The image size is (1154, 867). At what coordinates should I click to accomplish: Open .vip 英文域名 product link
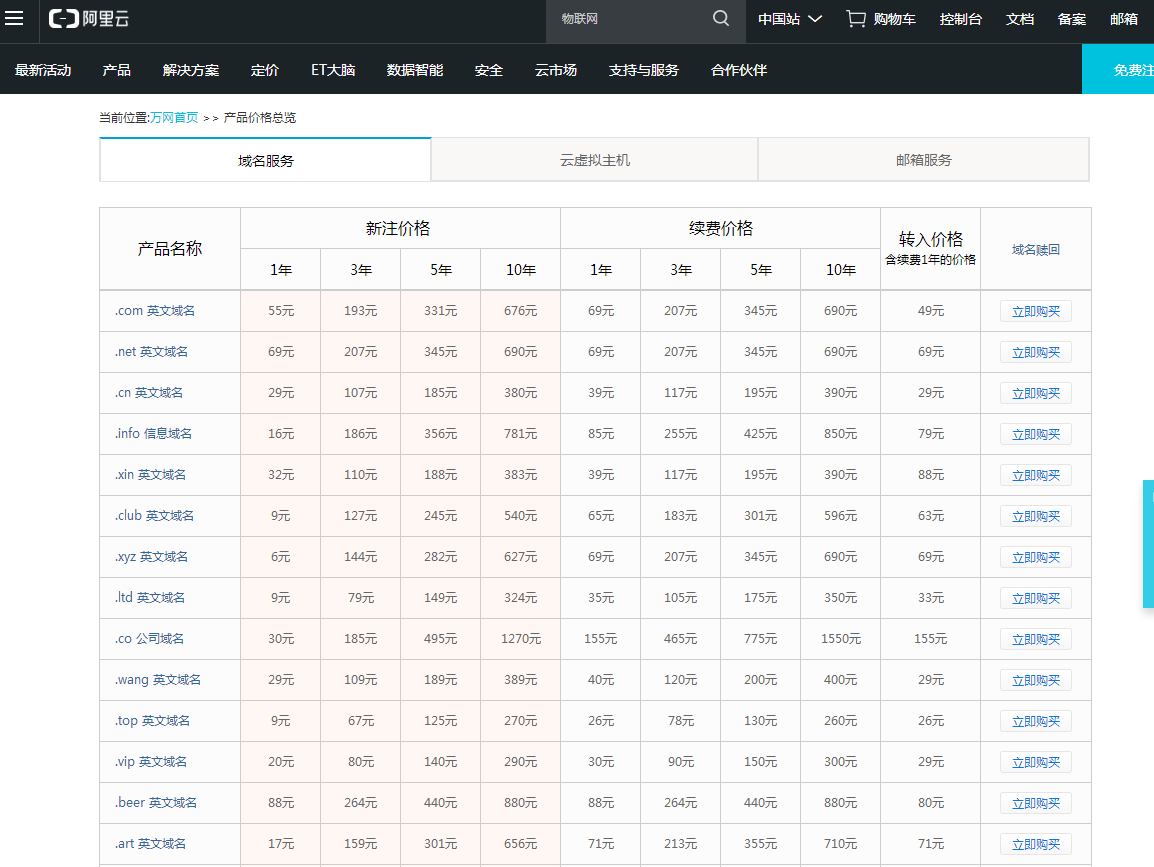coord(151,762)
